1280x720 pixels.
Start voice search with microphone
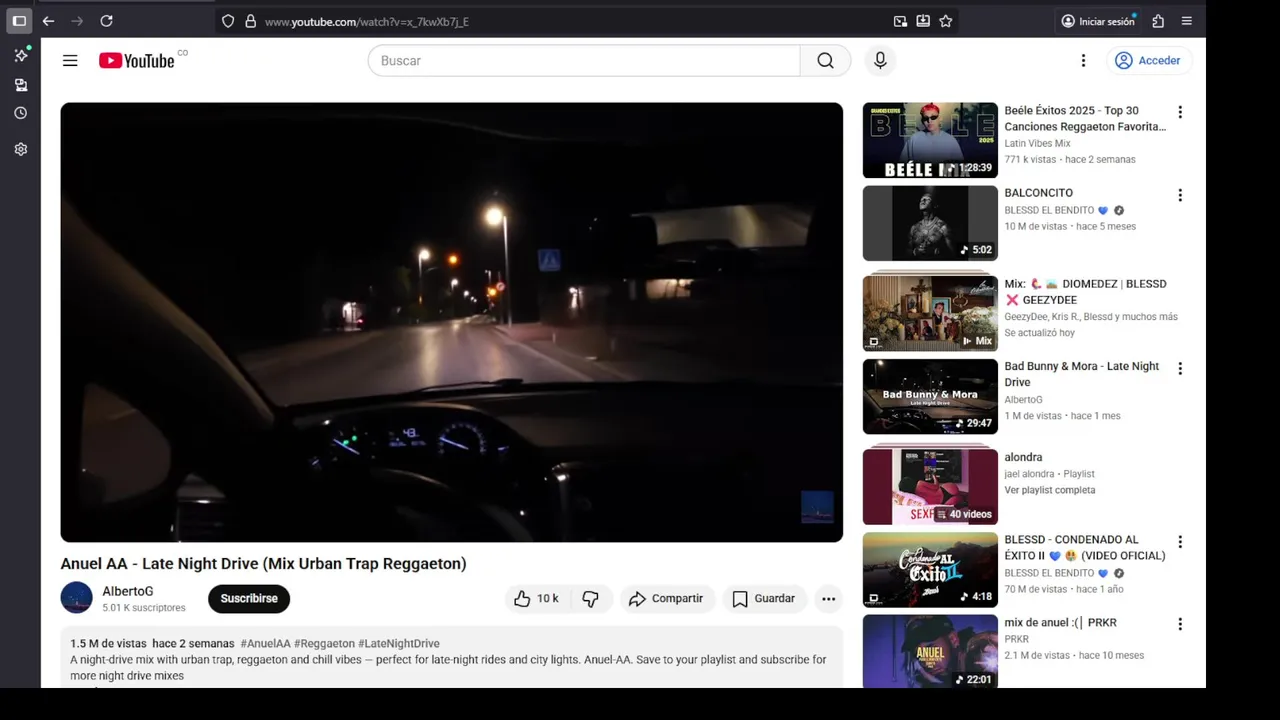pos(880,61)
